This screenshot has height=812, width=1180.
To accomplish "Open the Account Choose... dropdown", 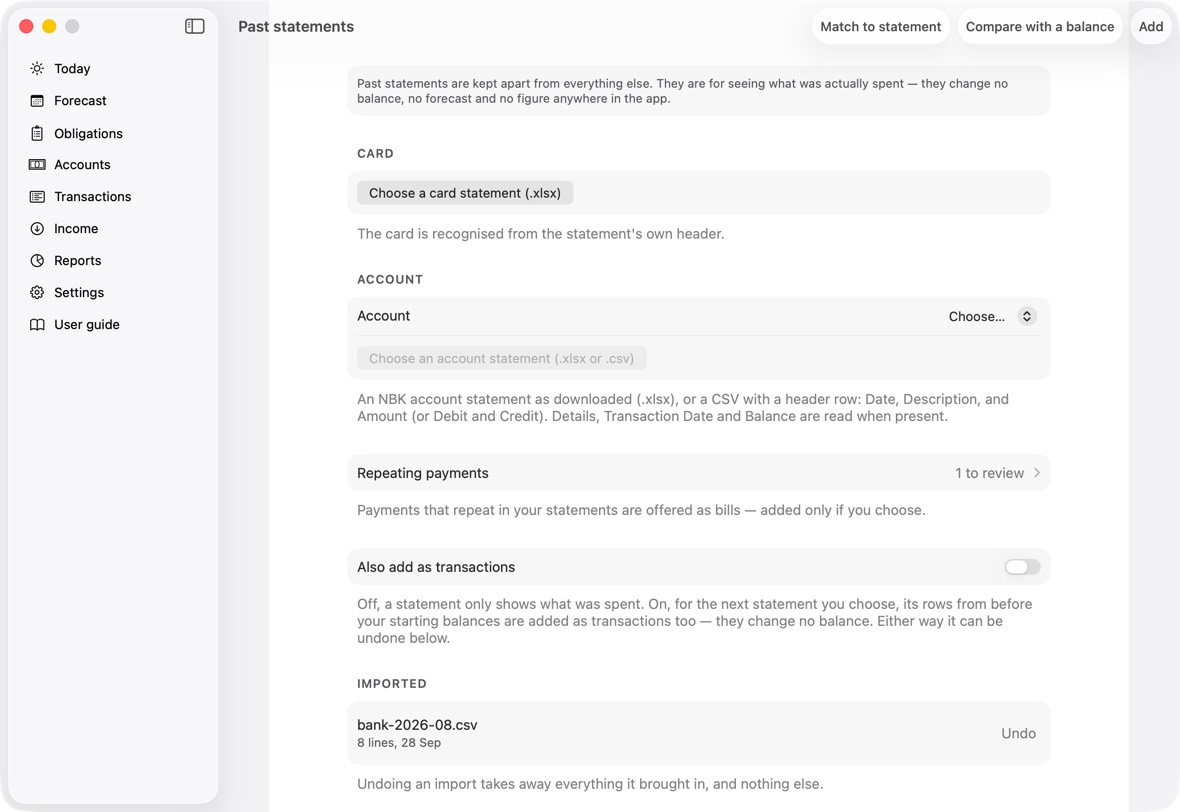I will click(992, 316).
